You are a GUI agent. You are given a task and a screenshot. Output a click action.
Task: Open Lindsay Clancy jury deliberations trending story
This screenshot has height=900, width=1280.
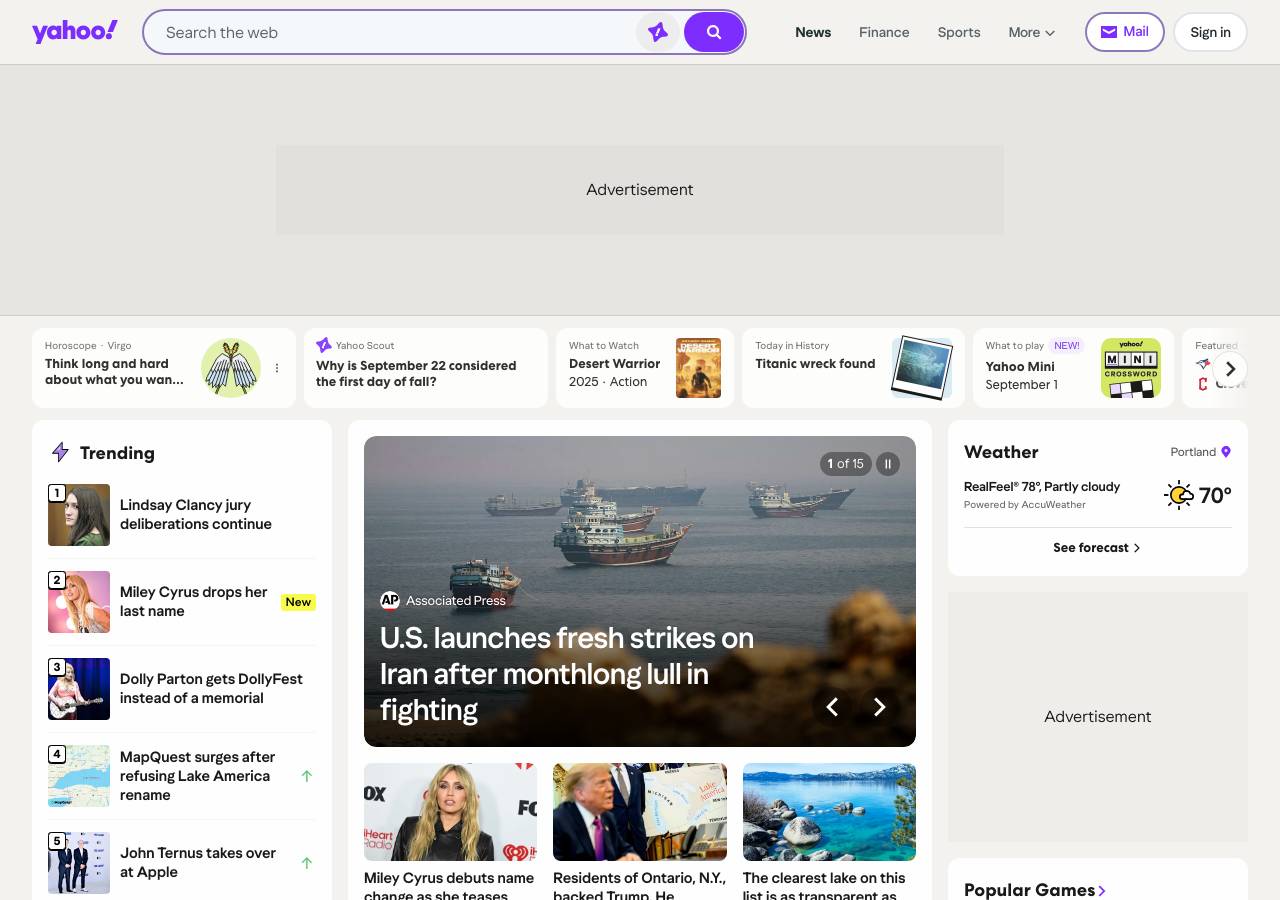(196, 514)
